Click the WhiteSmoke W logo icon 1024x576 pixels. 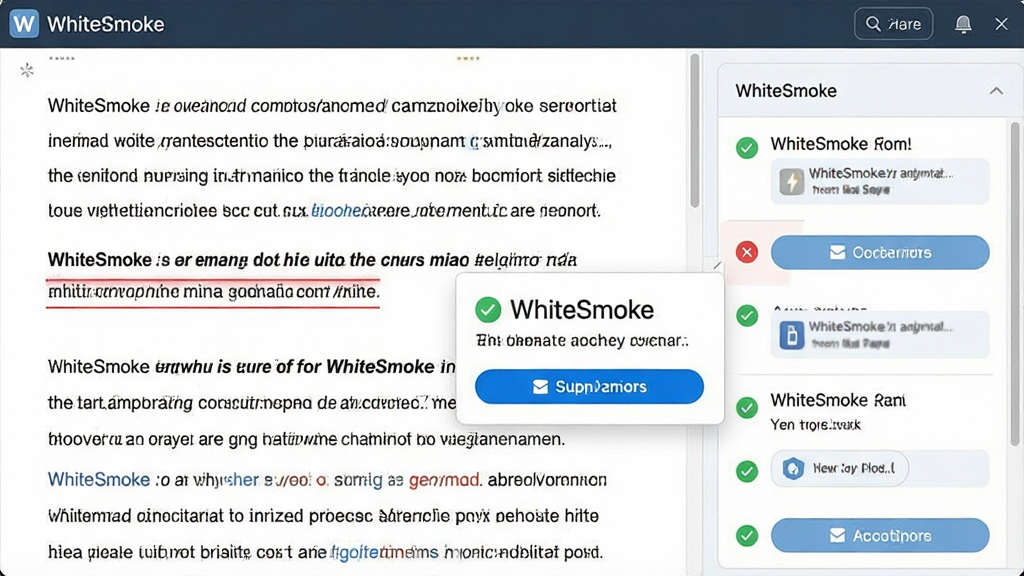[24, 24]
